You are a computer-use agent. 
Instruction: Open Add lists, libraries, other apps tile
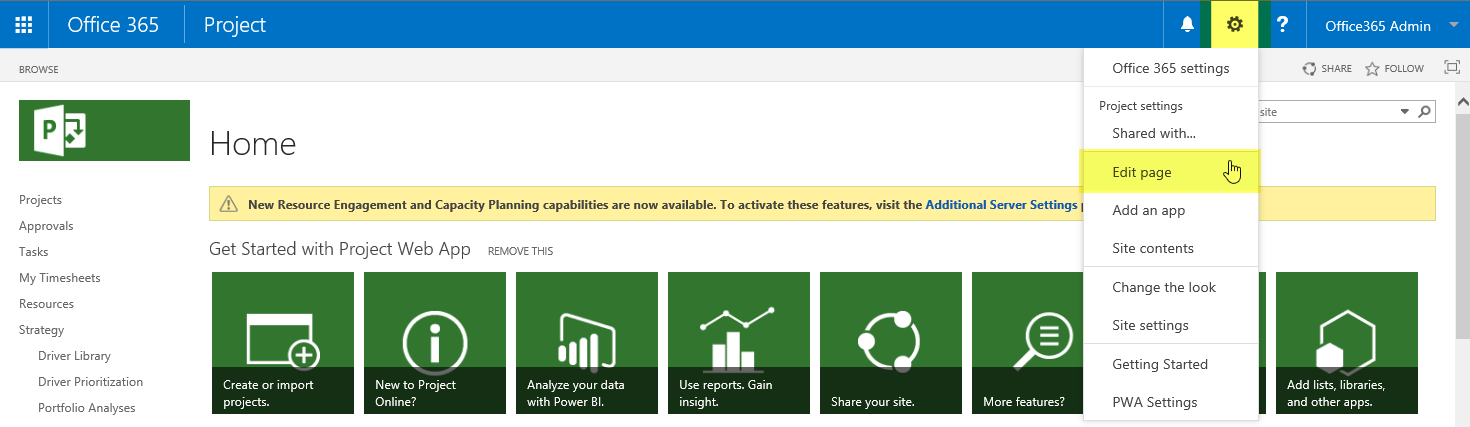click(1347, 343)
